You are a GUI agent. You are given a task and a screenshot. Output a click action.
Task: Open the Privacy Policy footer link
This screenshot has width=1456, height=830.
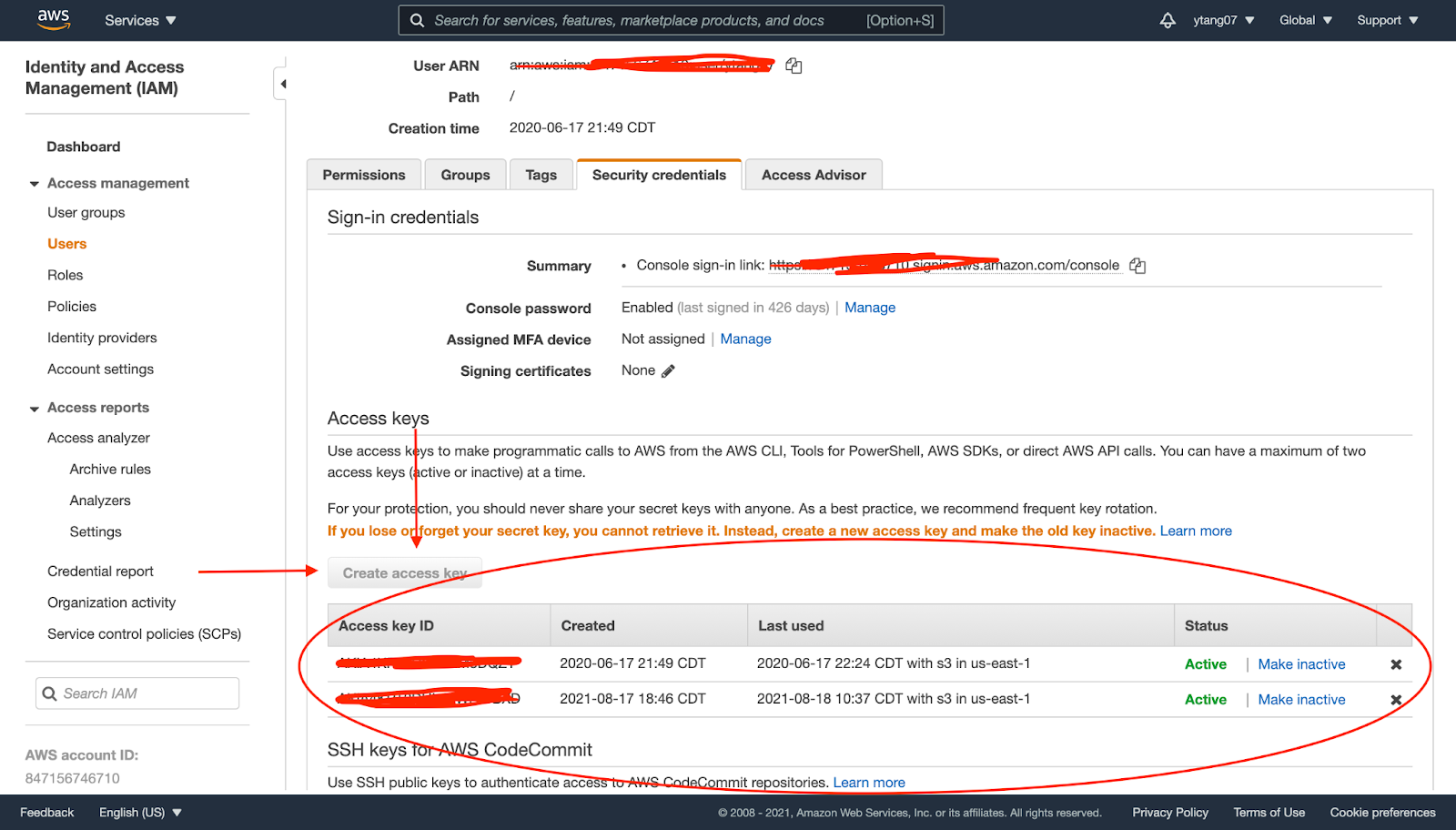point(1170,813)
